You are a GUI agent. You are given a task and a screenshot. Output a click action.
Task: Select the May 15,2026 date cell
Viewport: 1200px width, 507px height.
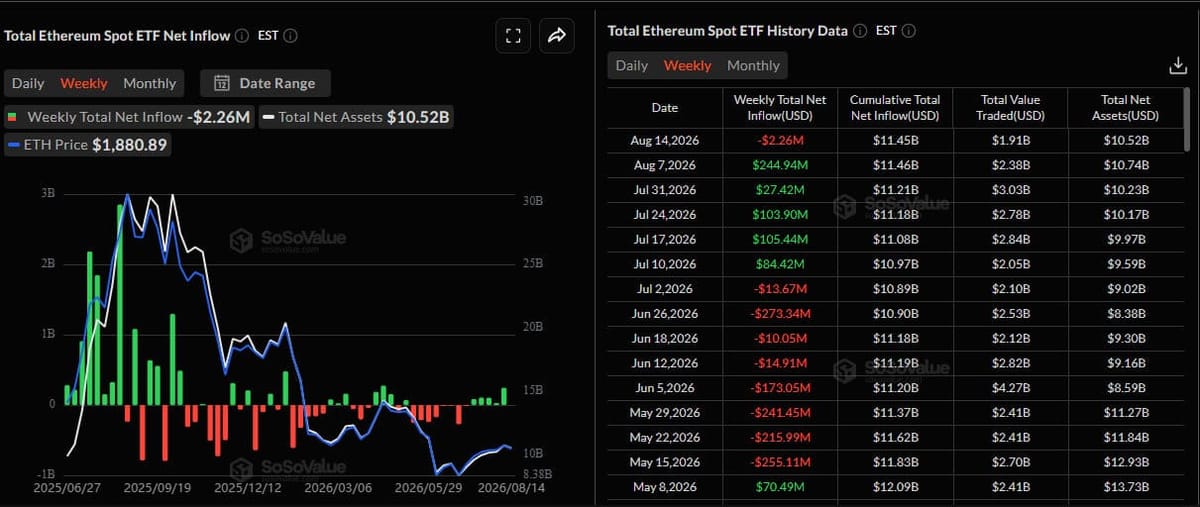click(x=665, y=462)
